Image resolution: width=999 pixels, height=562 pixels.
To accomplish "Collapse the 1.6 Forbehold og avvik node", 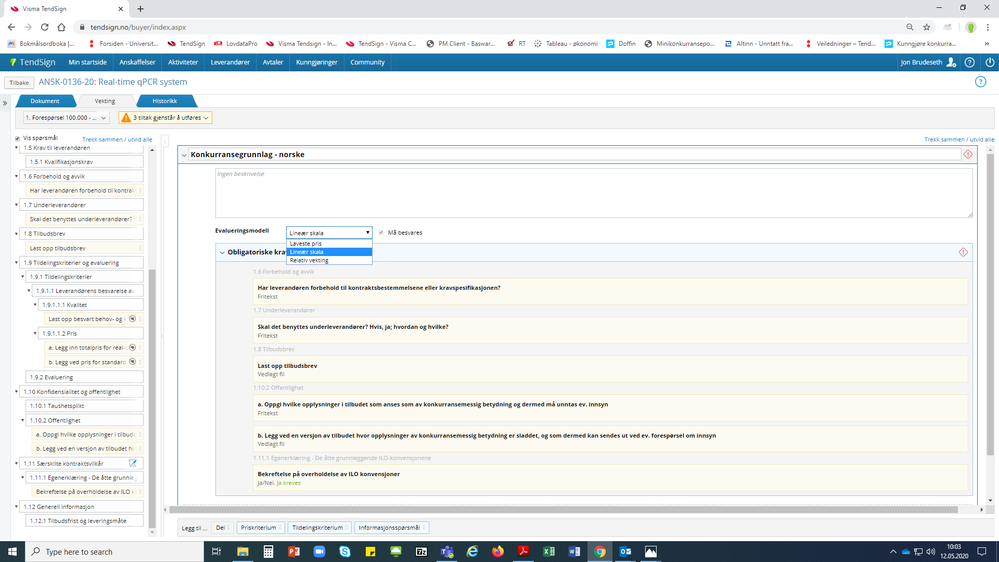I will tap(17, 177).
